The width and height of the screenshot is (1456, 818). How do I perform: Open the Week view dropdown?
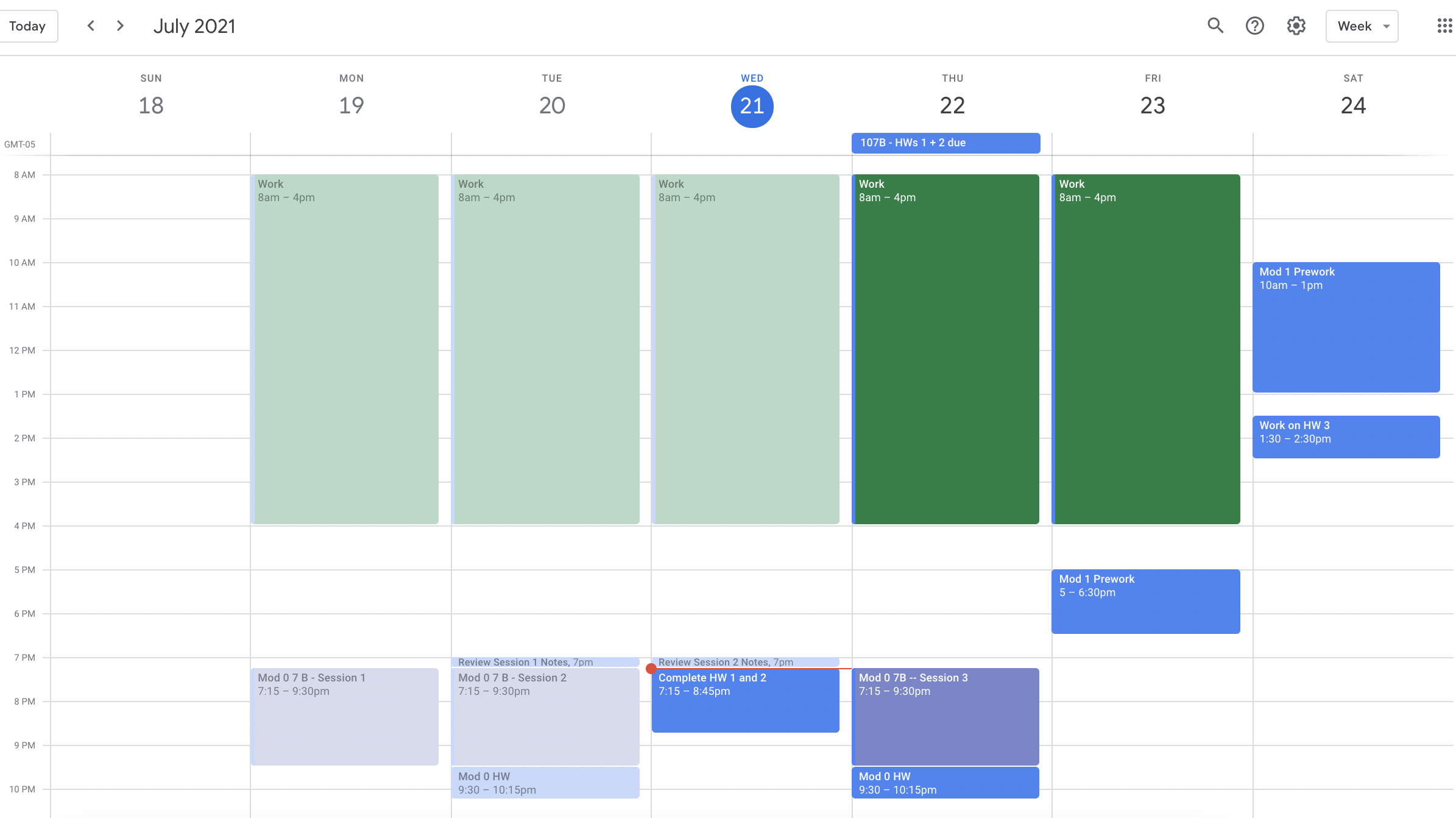pos(1362,26)
